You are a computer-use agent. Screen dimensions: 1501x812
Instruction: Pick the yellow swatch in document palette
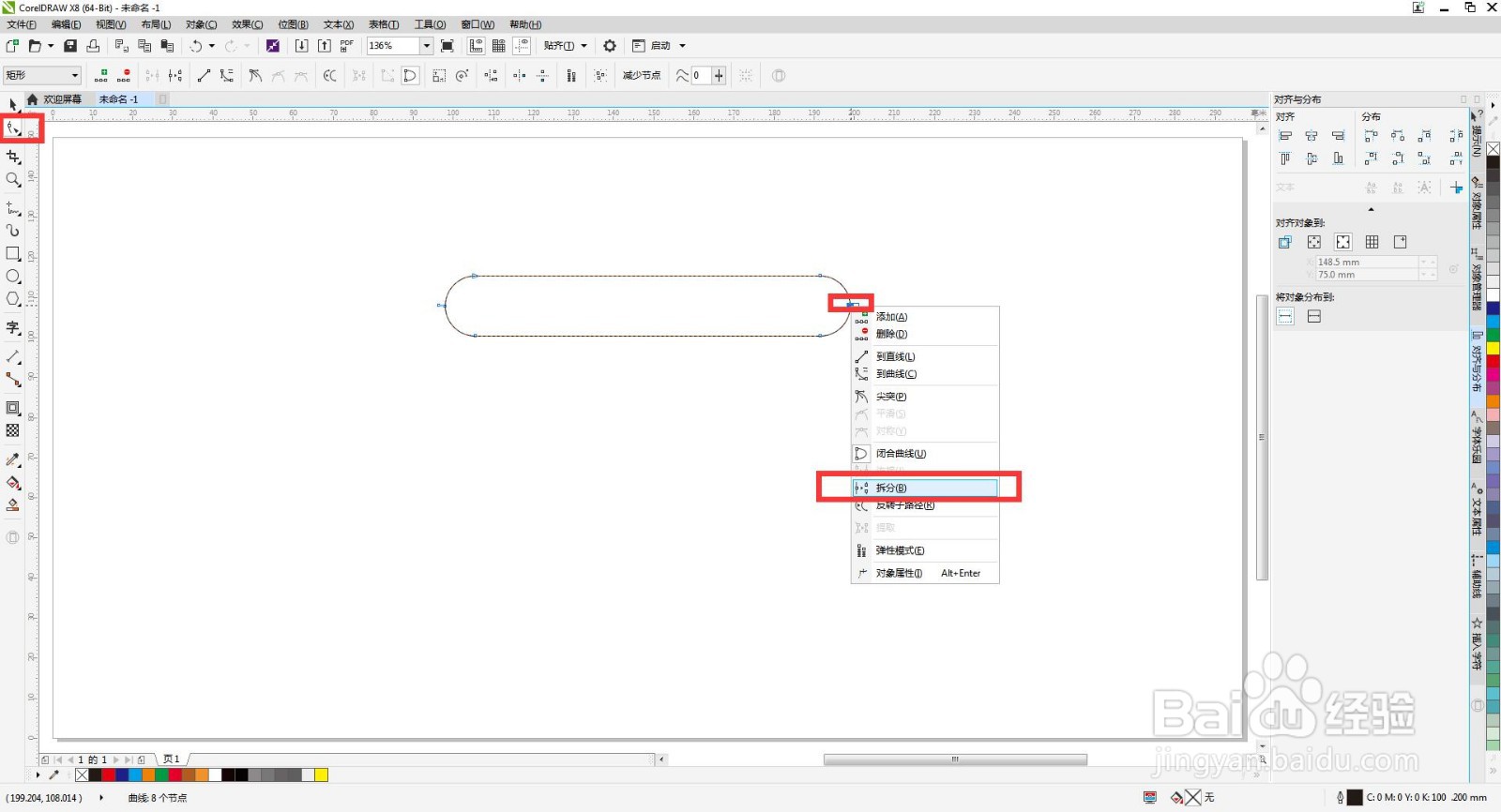tap(321, 774)
